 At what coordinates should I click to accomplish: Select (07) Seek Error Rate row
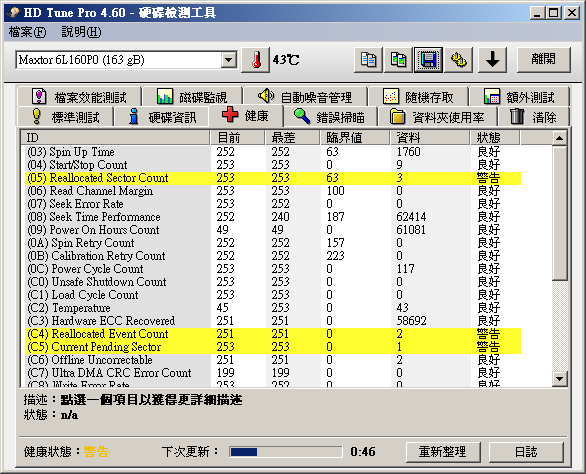(x=274, y=204)
